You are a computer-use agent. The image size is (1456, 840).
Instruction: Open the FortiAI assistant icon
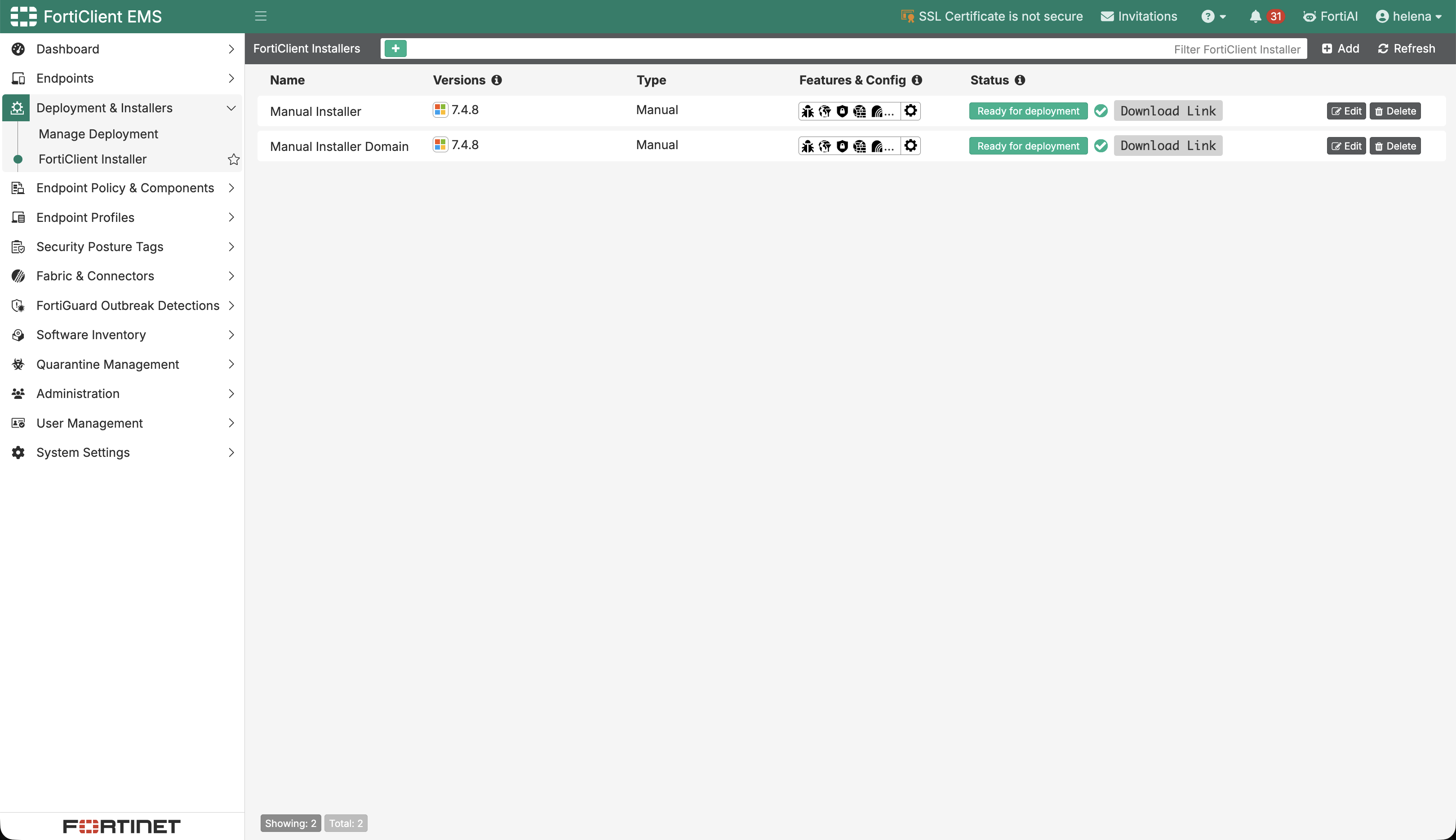(1310, 16)
